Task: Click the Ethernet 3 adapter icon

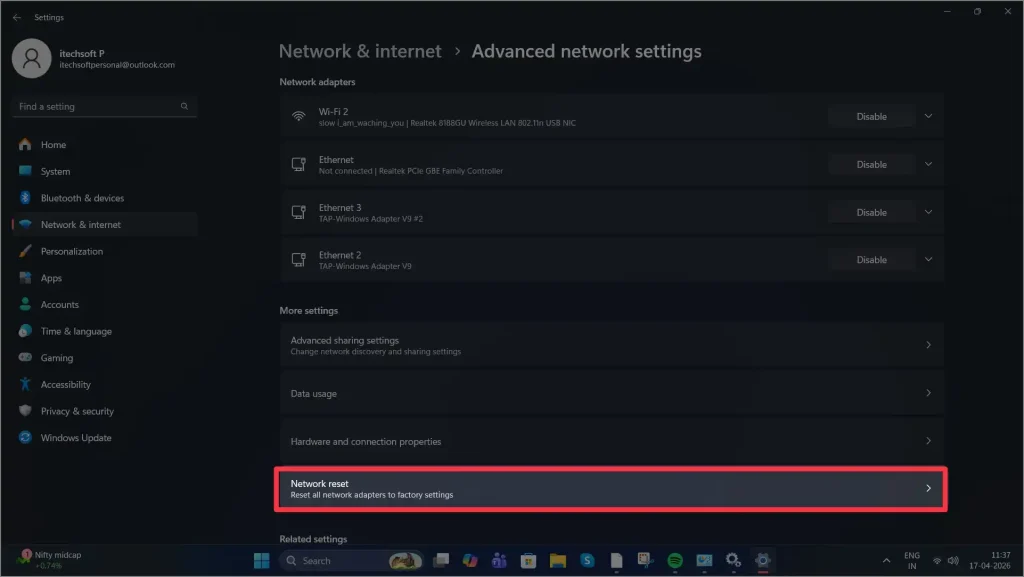Action: pos(298,212)
